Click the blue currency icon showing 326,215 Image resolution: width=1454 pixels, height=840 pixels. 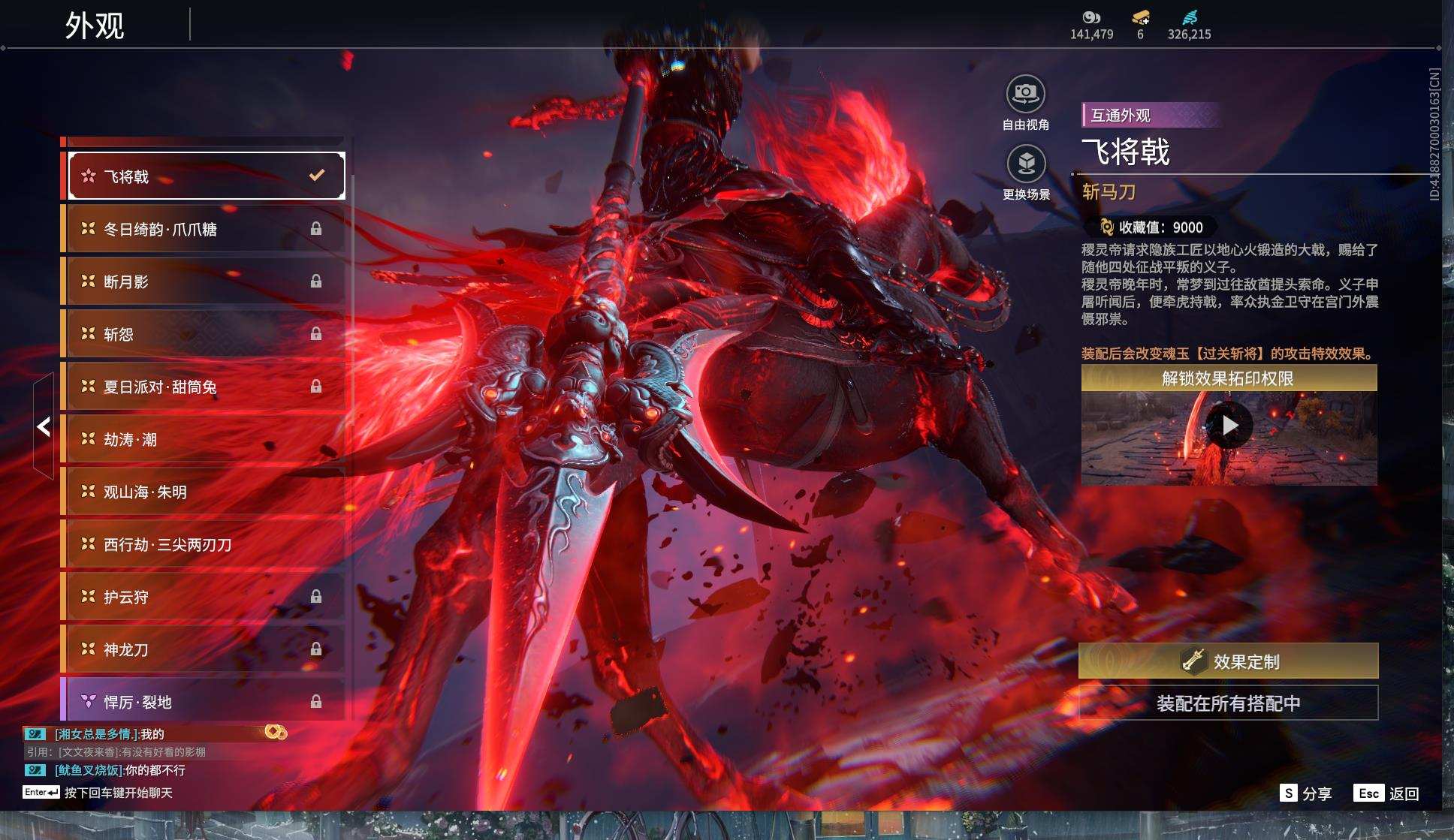[x=1190, y=17]
